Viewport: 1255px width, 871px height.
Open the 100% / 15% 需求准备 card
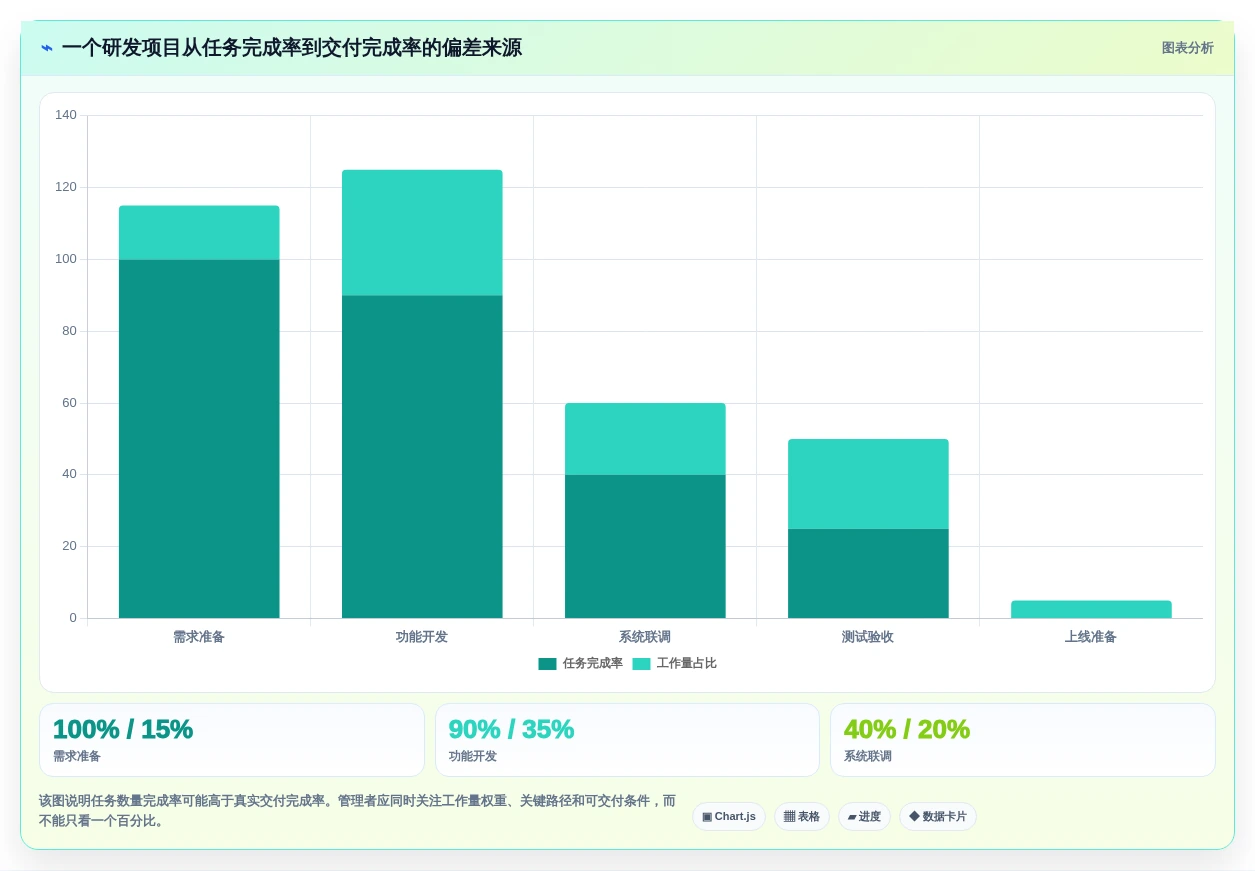(x=232, y=740)
